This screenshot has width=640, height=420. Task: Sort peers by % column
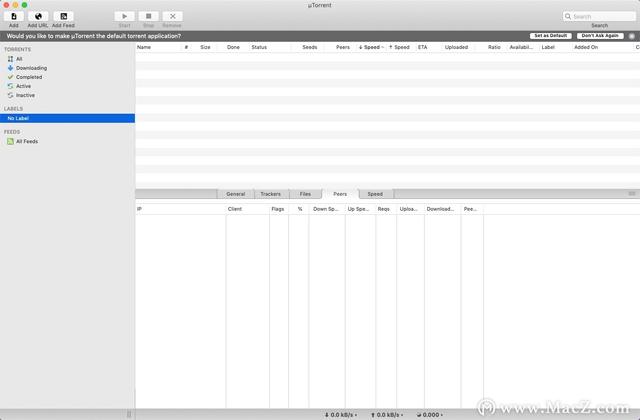(x=299, y=209)
